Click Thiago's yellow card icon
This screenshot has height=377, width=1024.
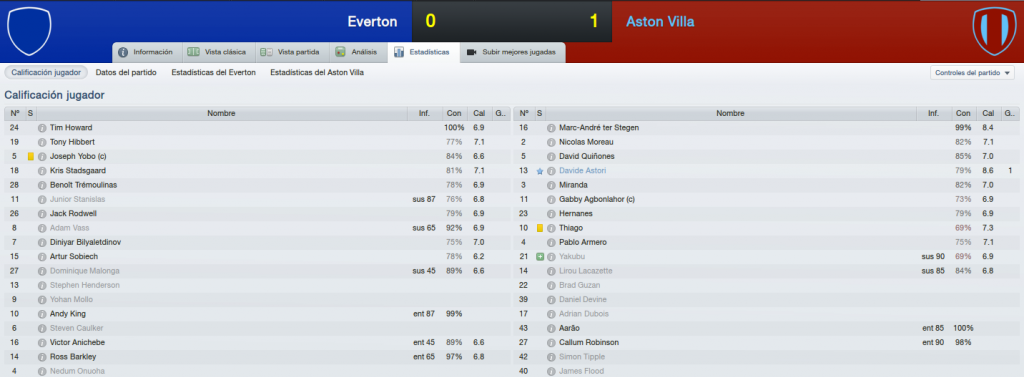coord(539,228)
